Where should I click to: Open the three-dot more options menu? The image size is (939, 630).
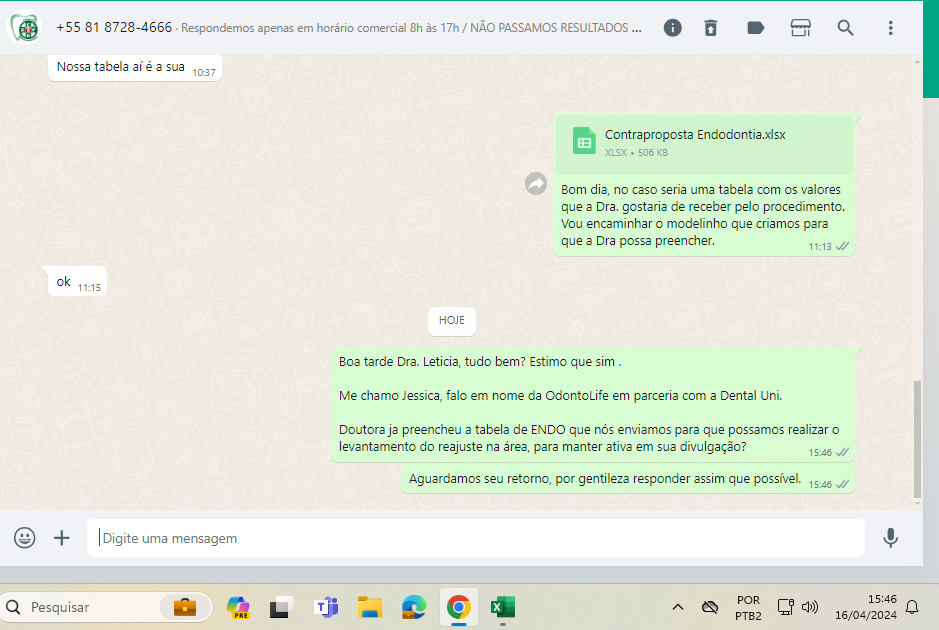[890, 28]
